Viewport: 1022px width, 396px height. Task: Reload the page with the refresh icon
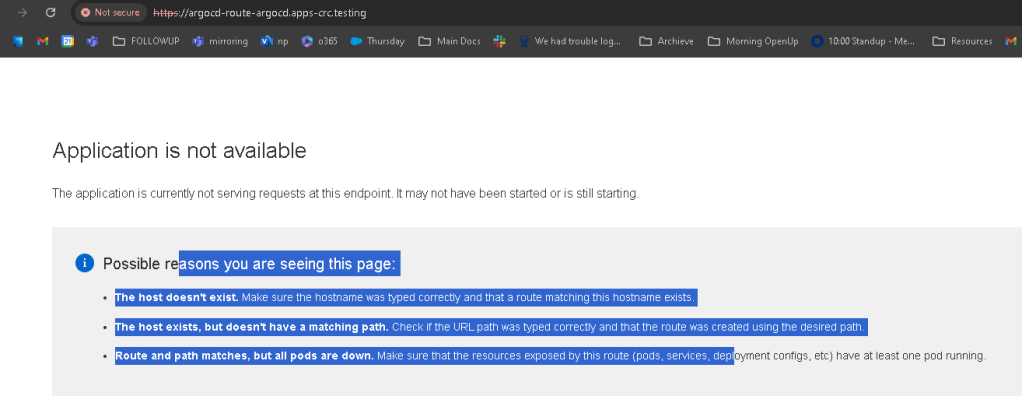click(x=50, y=12)
